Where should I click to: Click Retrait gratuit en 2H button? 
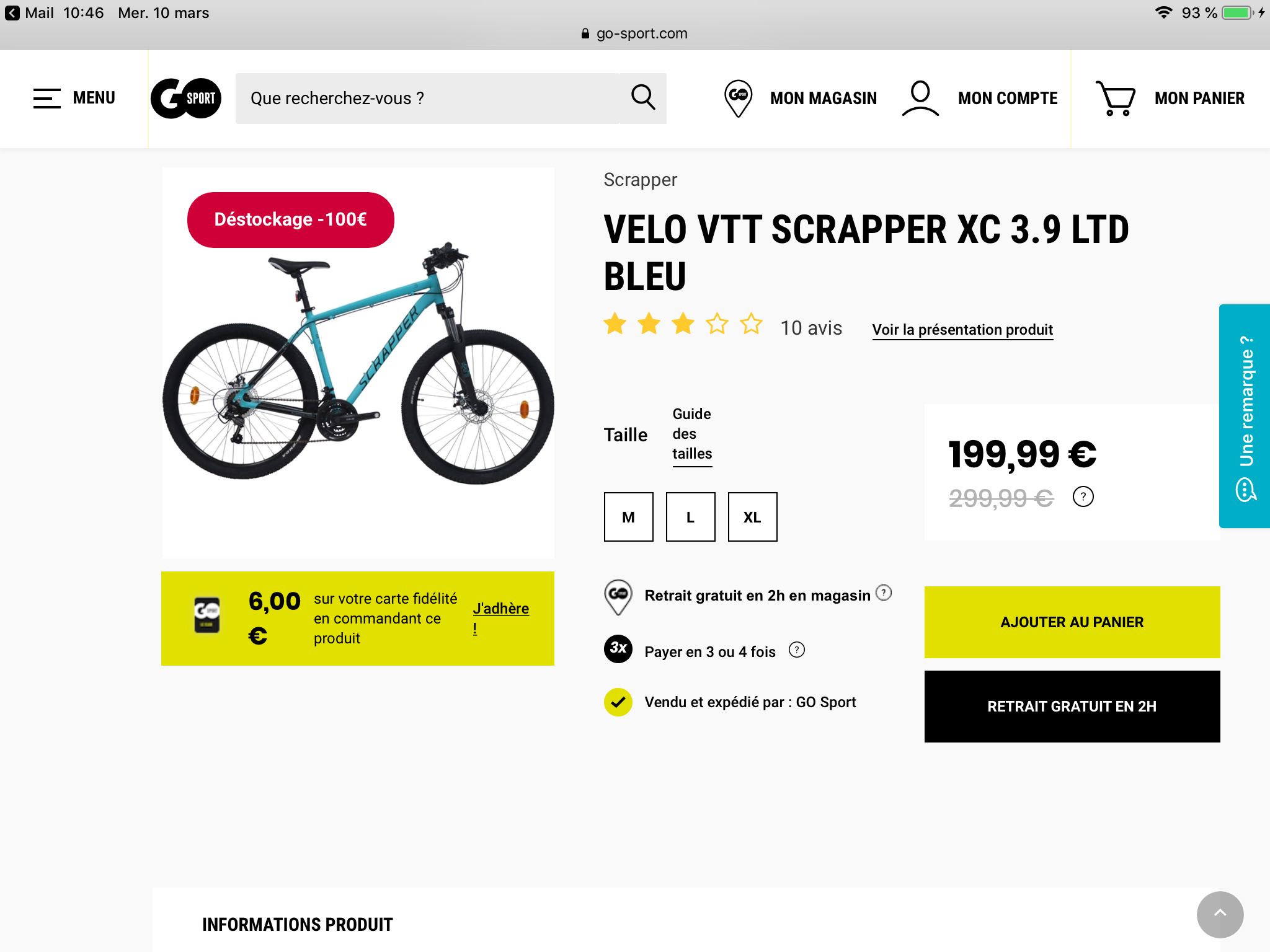(x=1072, y=707)
